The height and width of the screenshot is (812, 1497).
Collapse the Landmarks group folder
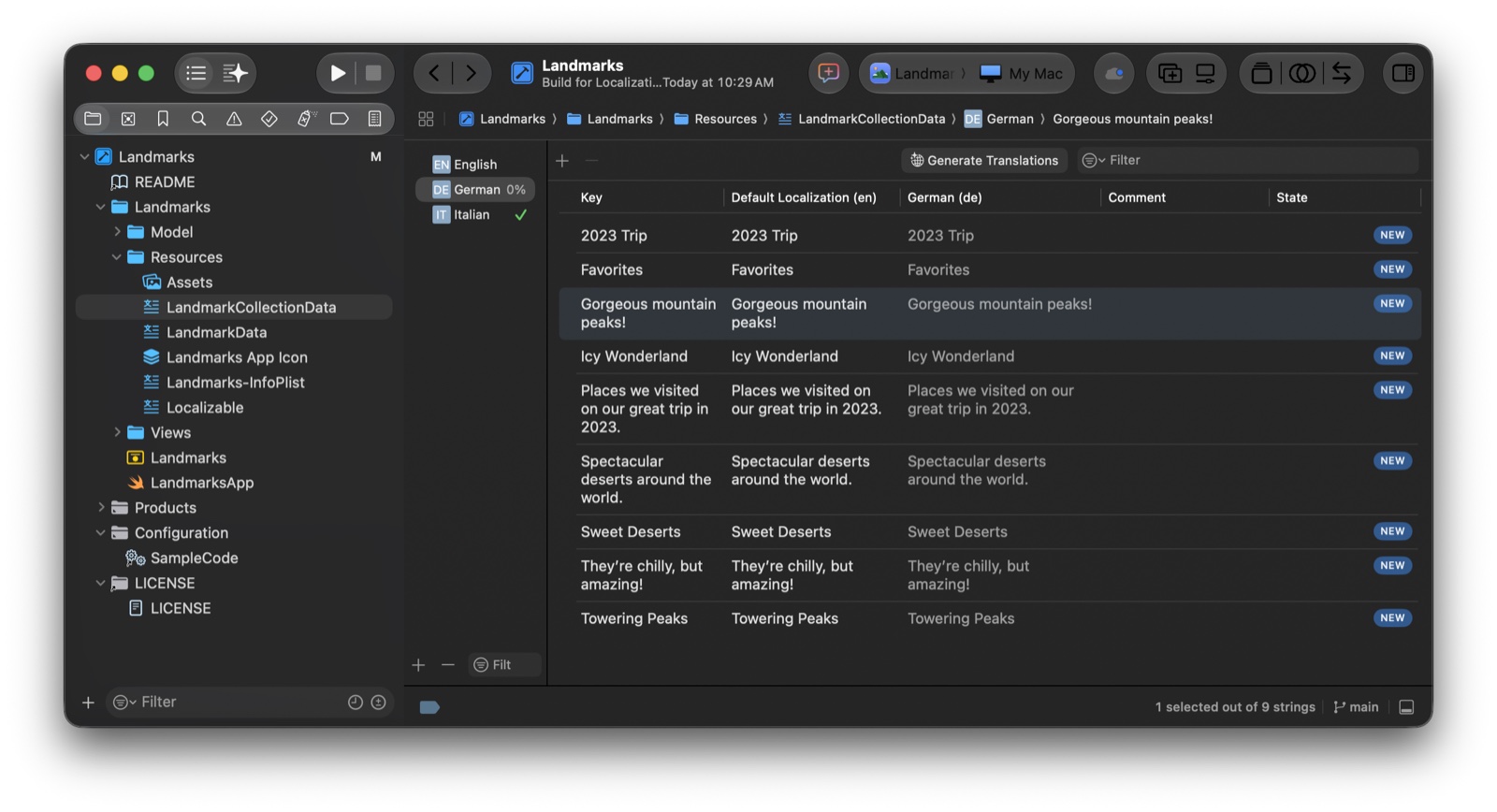click(x=101, y=207)
